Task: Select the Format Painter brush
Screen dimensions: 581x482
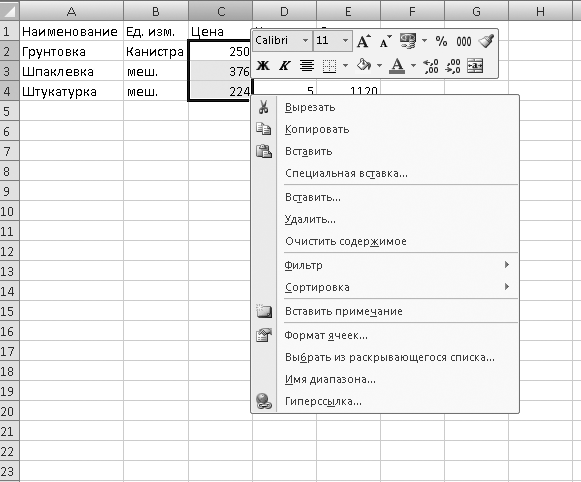Action: click(x=486, y=41)
